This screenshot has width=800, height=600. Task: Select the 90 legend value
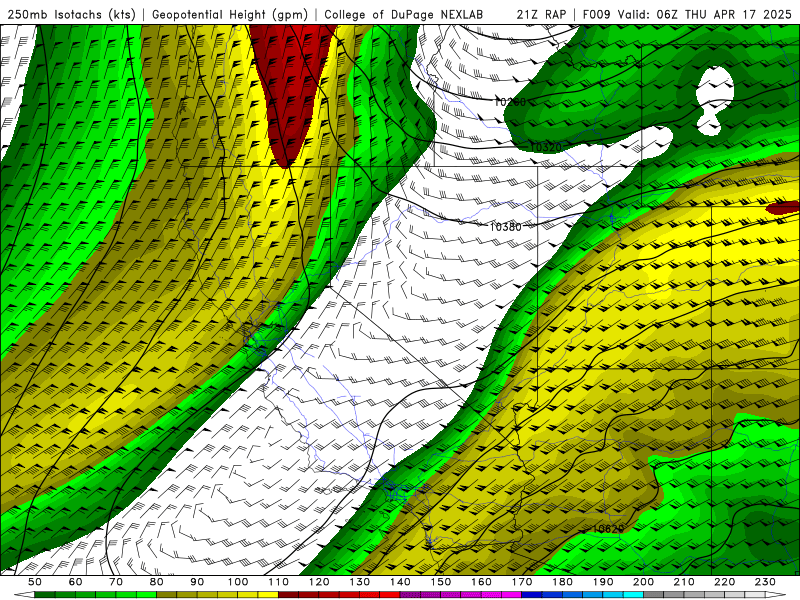[197, 582]
